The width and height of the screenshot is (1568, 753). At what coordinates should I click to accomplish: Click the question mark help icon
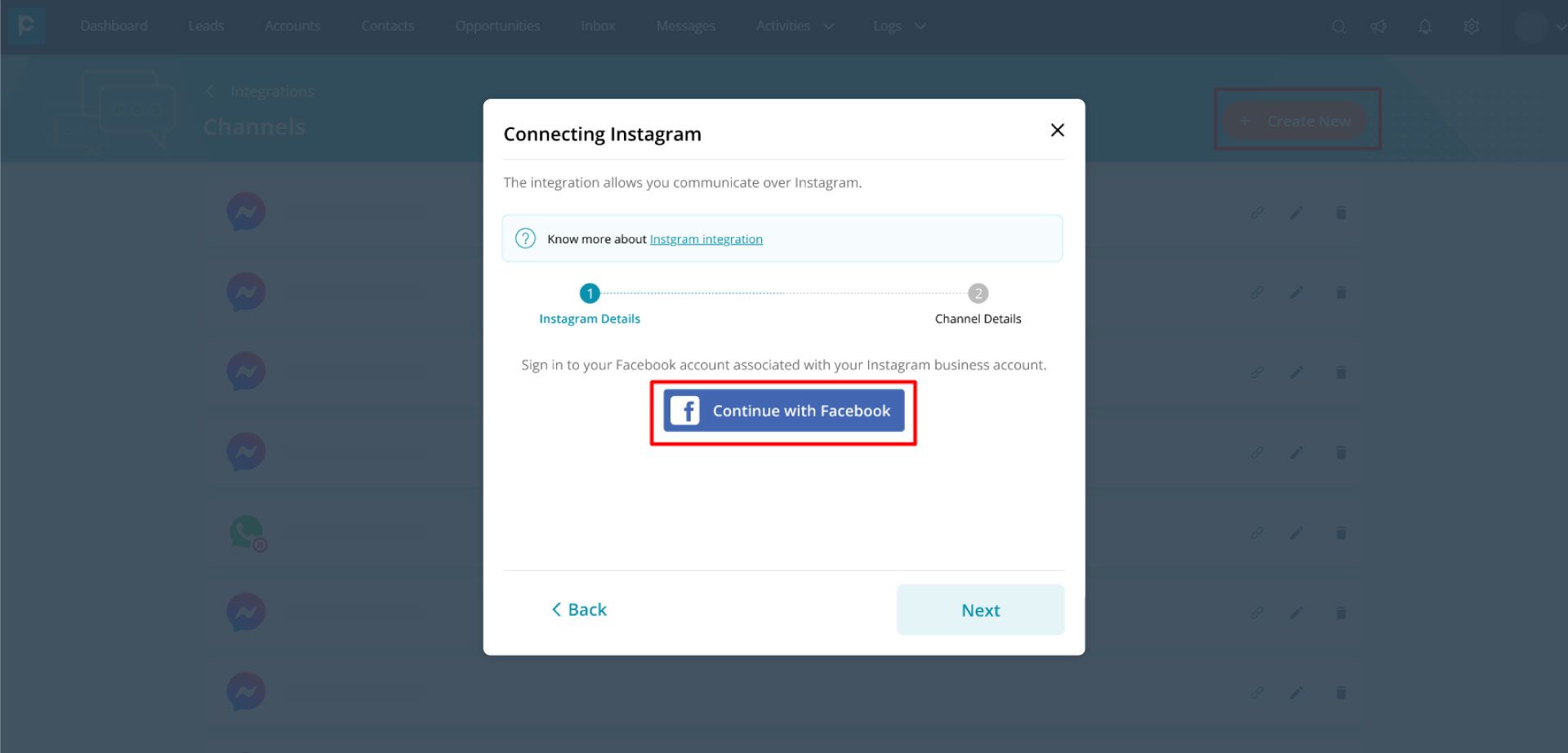[x=525, y=238]
